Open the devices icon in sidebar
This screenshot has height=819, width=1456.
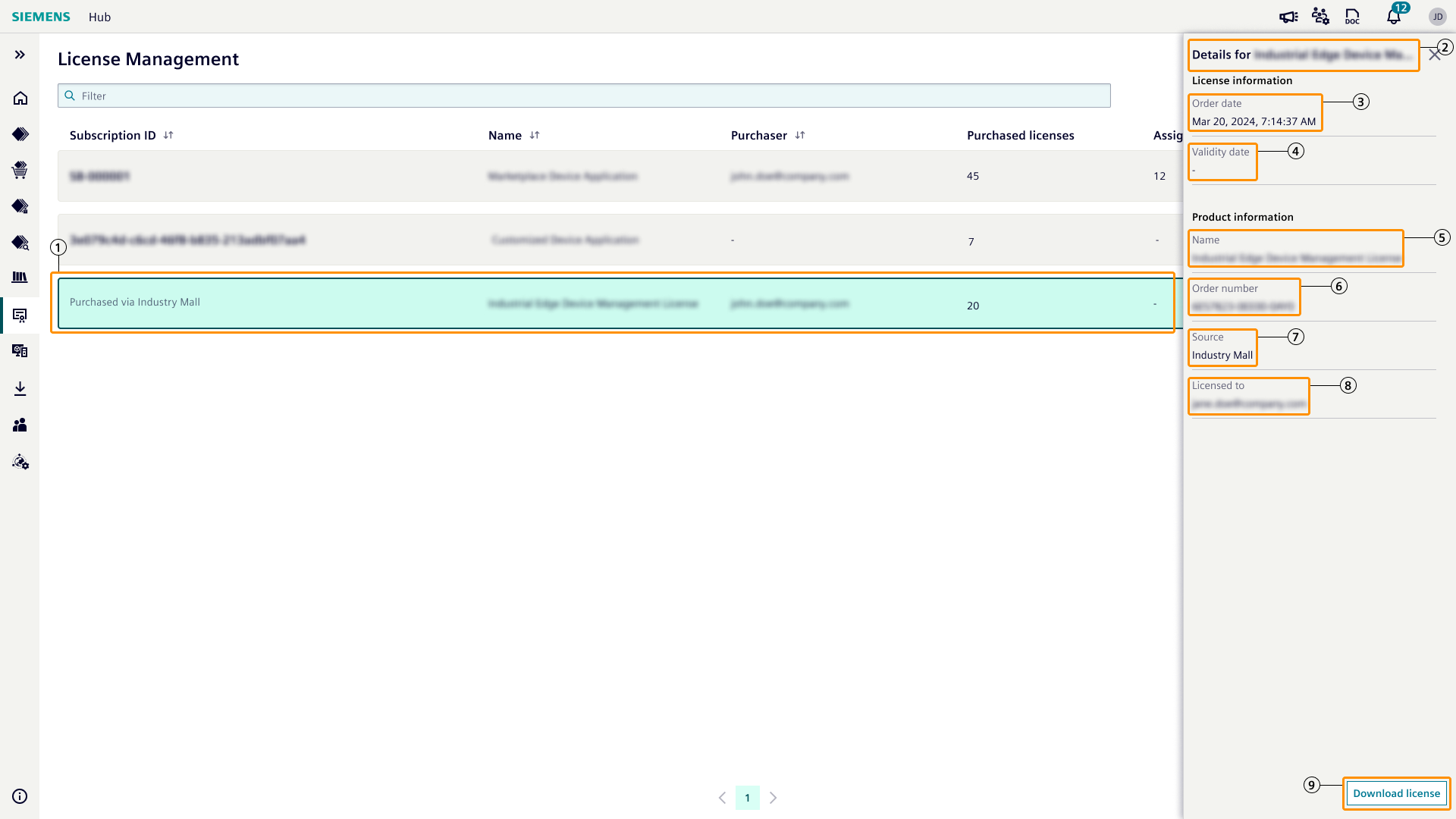point(20,351)
